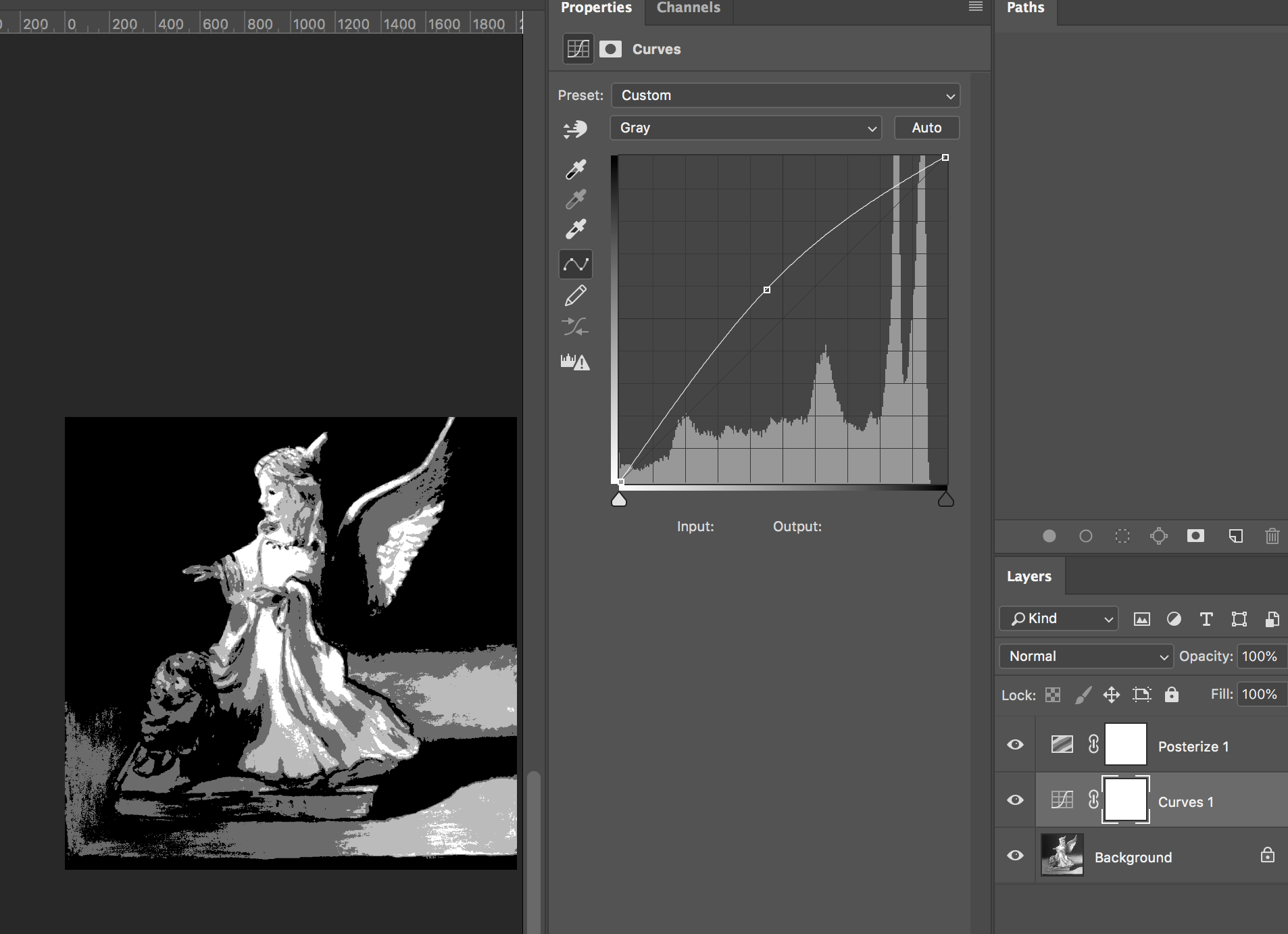Load path as a selection icon
The width and height of the screenshot is (1288, 934).
pyautogui.click(x=1122, y=536)
